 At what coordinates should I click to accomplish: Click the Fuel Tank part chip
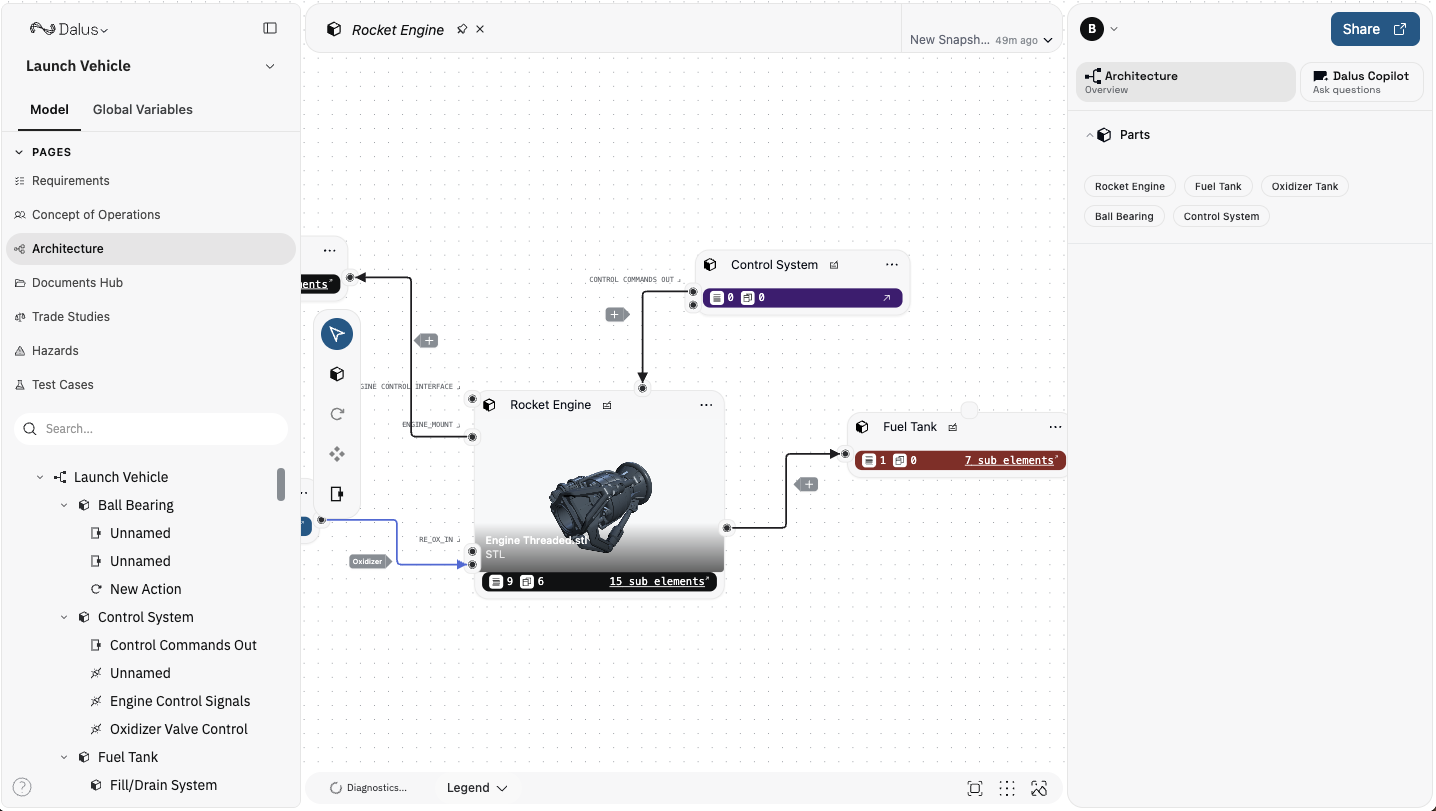(1218, 186)
